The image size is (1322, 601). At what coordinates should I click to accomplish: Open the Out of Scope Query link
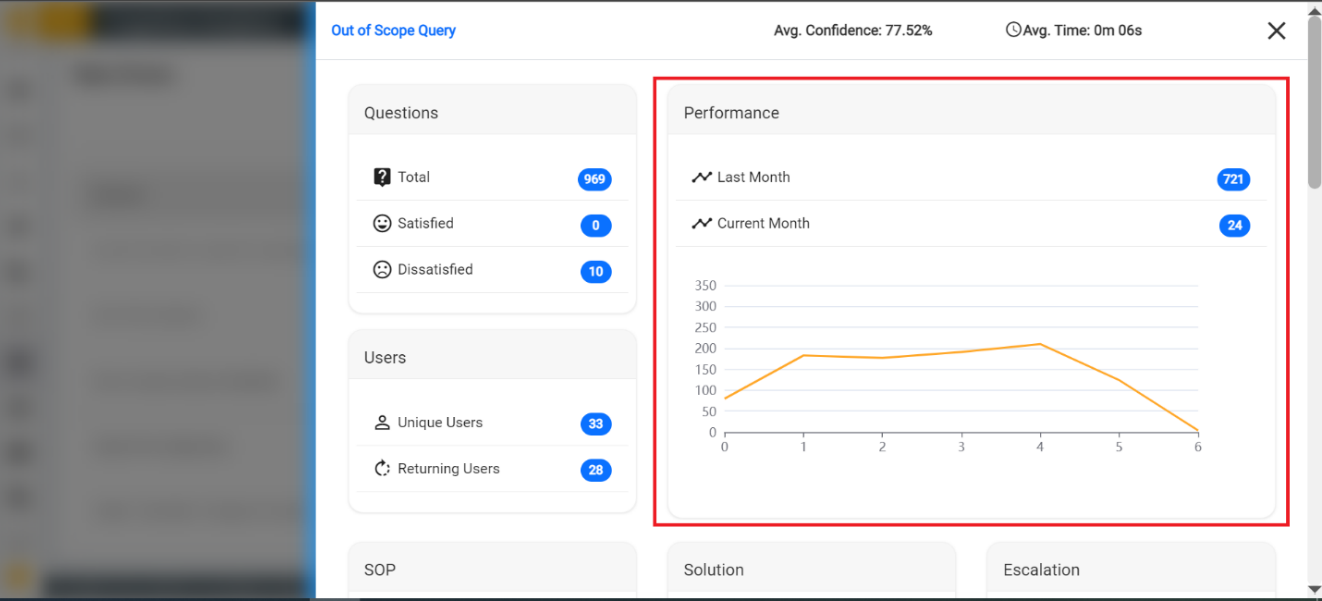[x=393, y=30]
